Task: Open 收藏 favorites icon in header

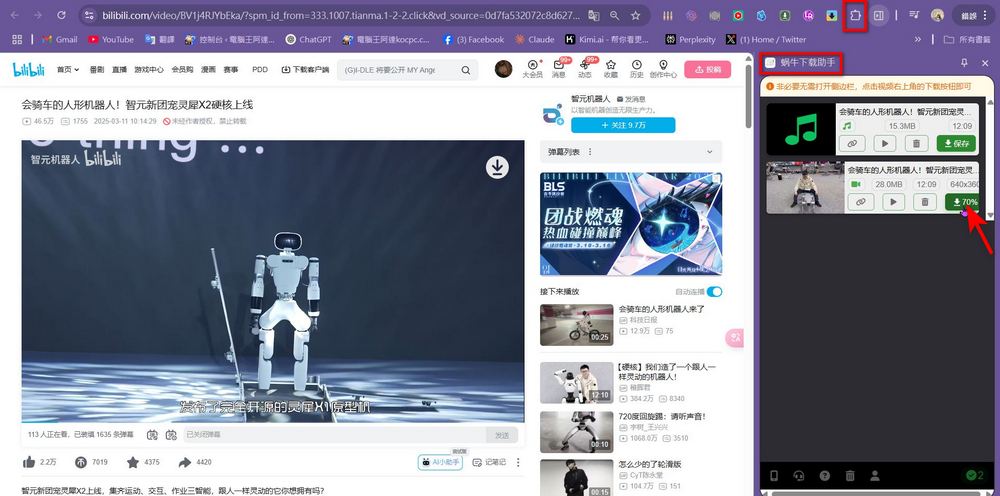Action: (611, 69)
